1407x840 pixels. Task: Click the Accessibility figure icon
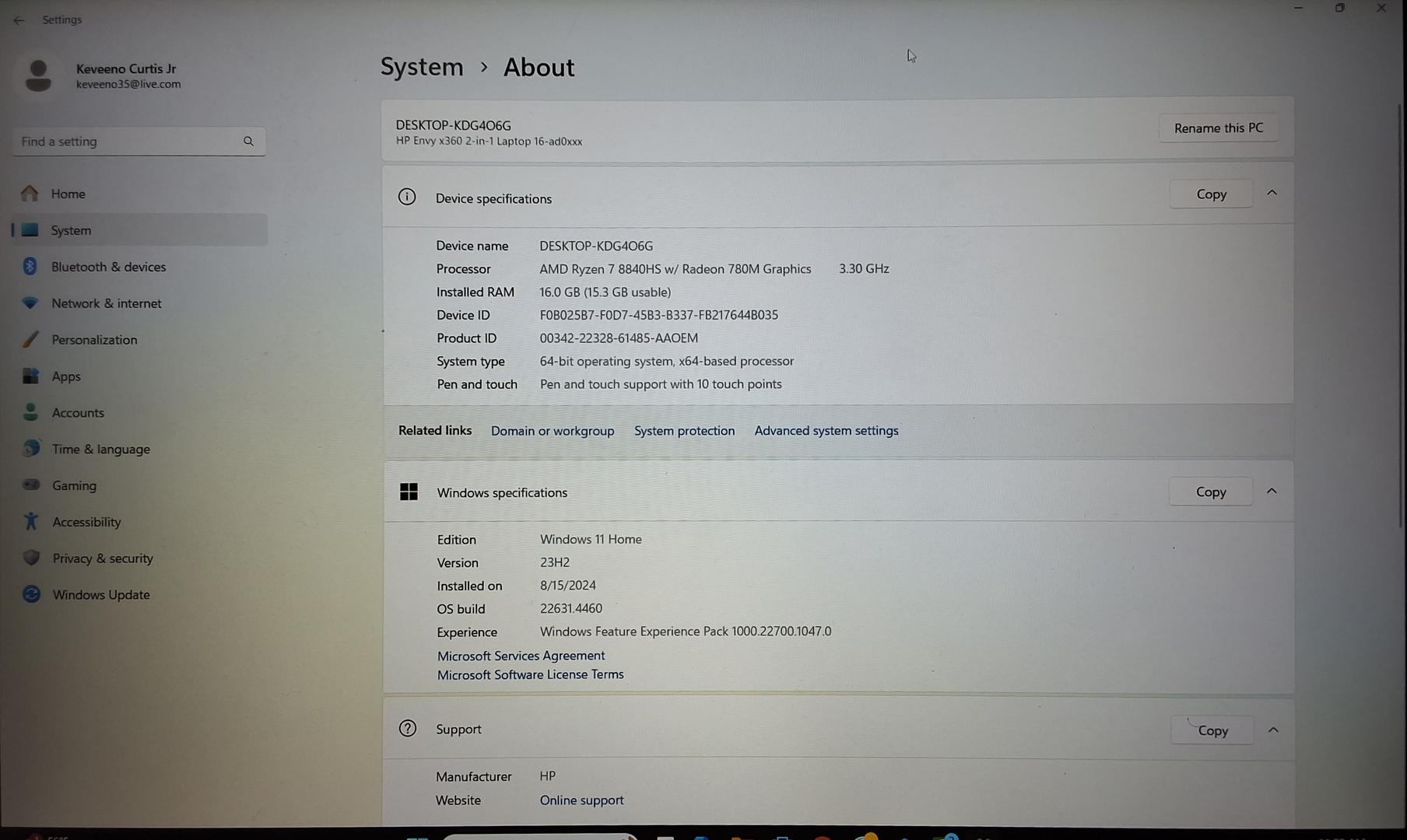pyautogui.click(x=31, y=521)
